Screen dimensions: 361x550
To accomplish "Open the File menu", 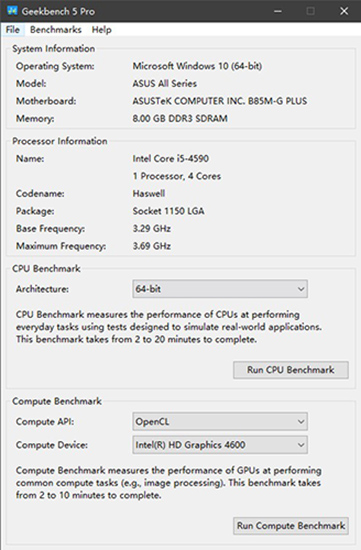I will click(x=13, y=30).
